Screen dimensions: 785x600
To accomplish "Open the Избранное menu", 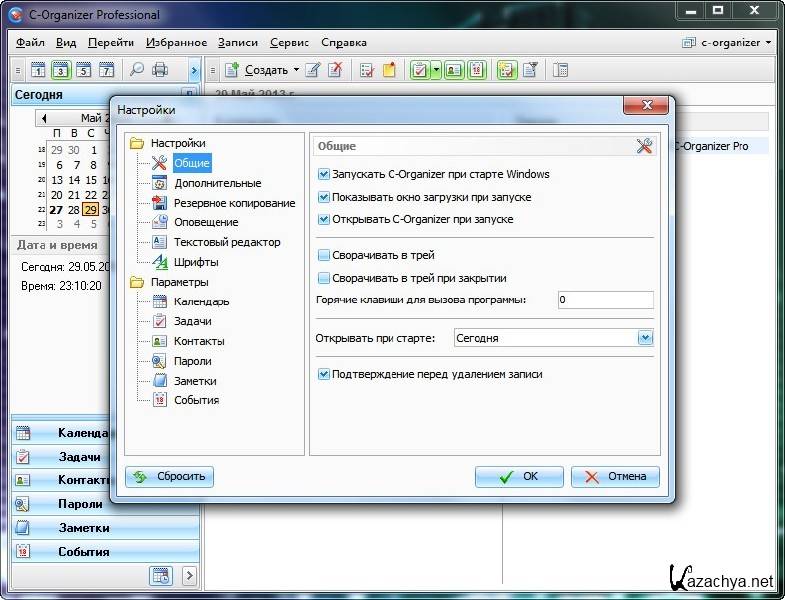I will pyautogui.click(x=176, y=43).
